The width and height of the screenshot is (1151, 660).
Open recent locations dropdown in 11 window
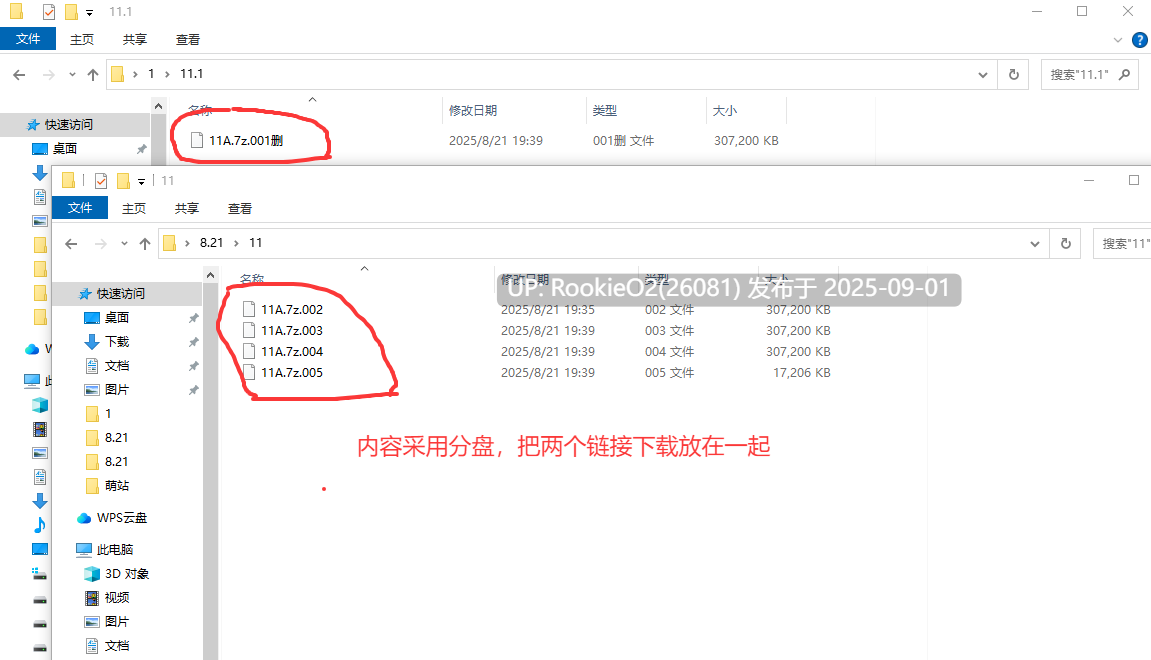[x=124, y=244]
